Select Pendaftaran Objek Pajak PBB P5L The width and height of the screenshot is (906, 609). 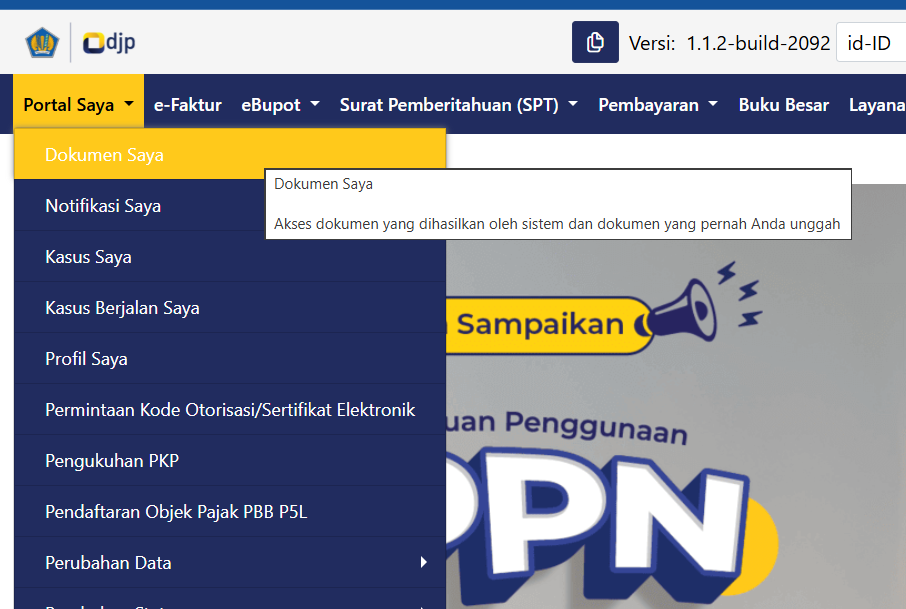pos(230,511)
